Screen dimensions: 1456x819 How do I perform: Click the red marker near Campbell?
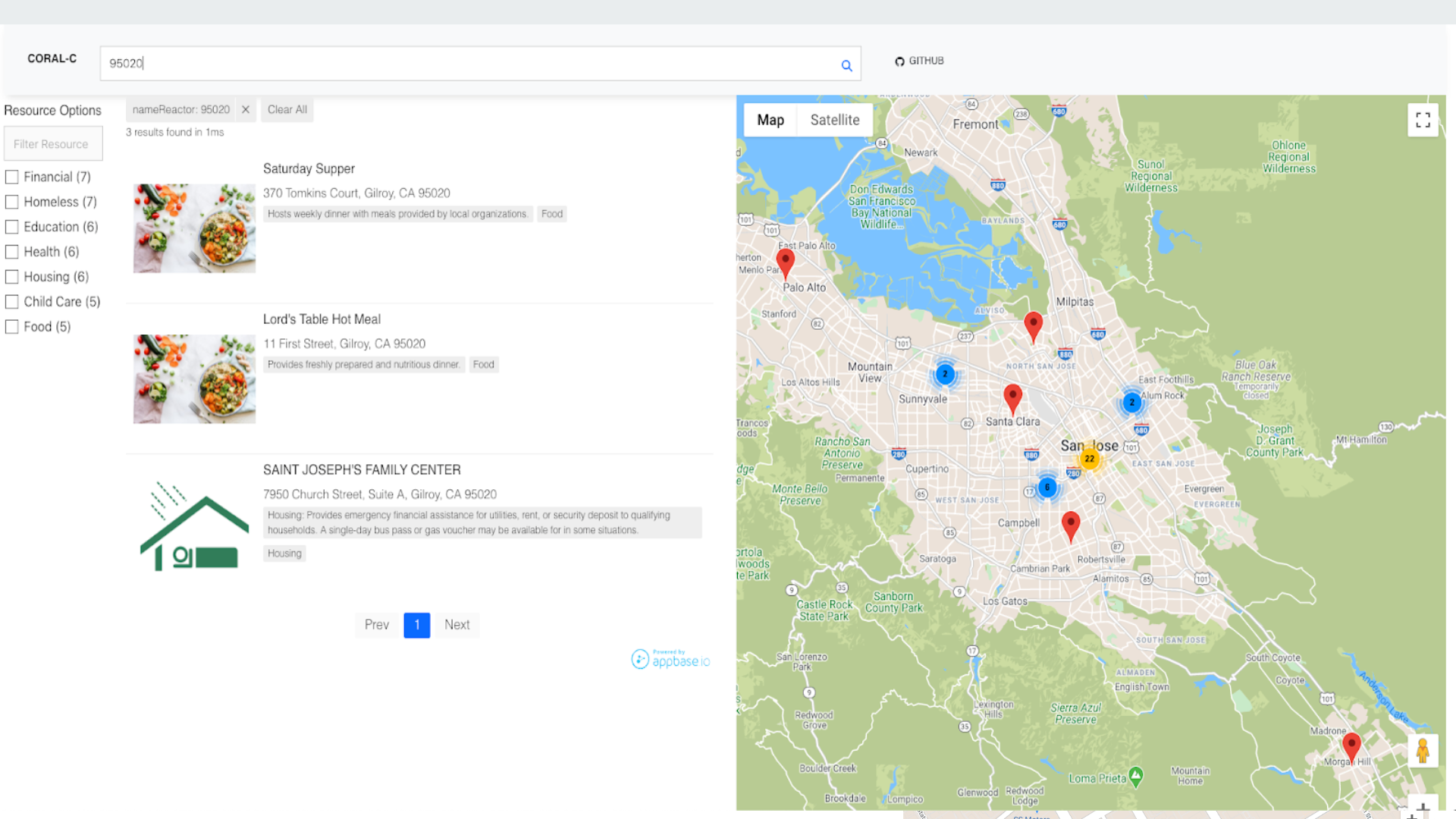[x=1071, y=526]
